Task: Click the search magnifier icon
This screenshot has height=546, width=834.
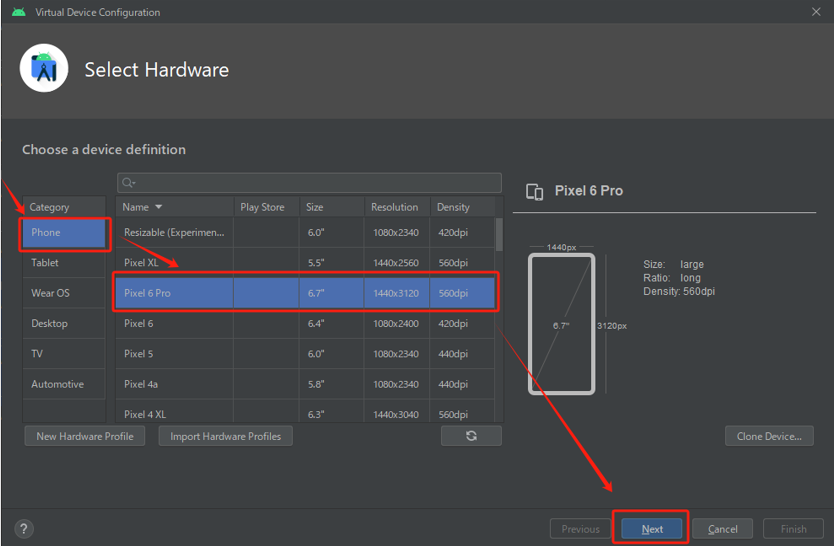Action: [128, 183]
